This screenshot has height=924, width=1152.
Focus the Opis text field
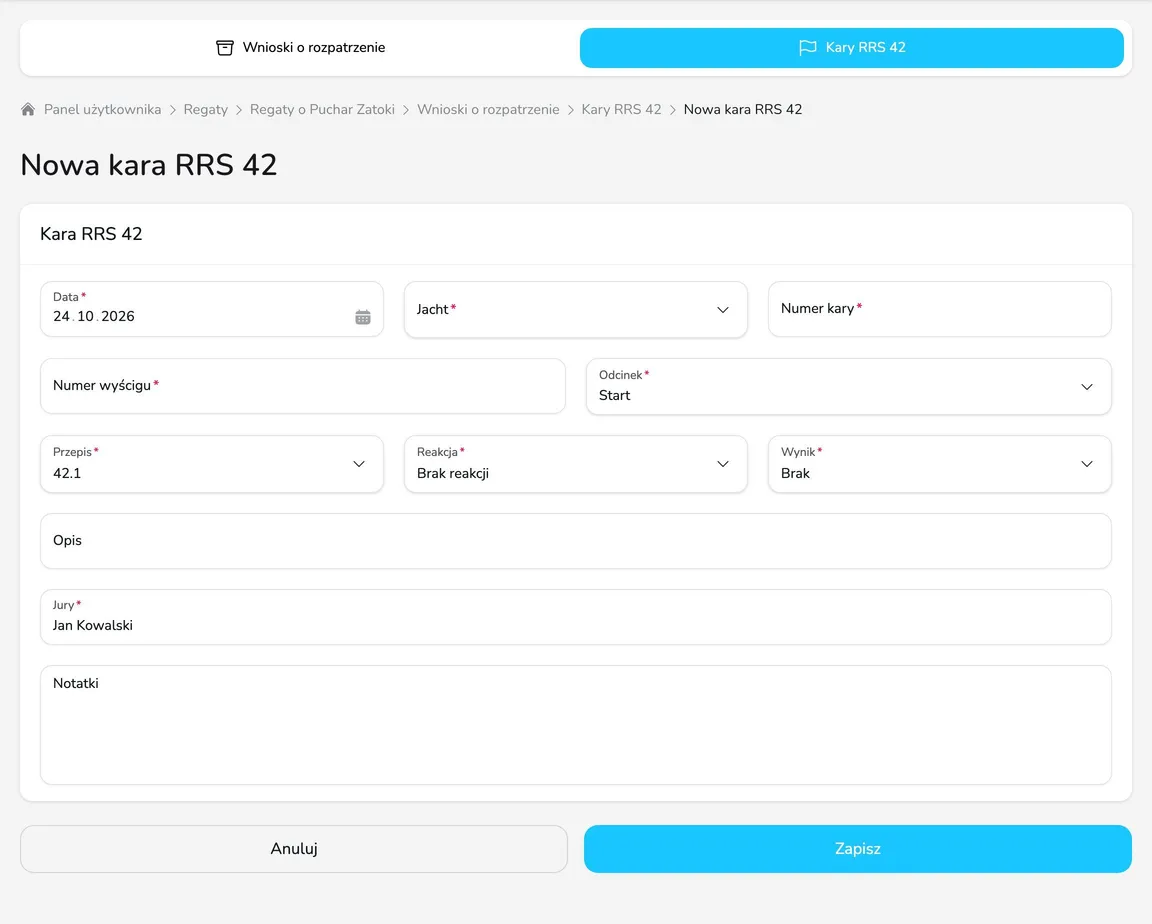tap(576, 541)
